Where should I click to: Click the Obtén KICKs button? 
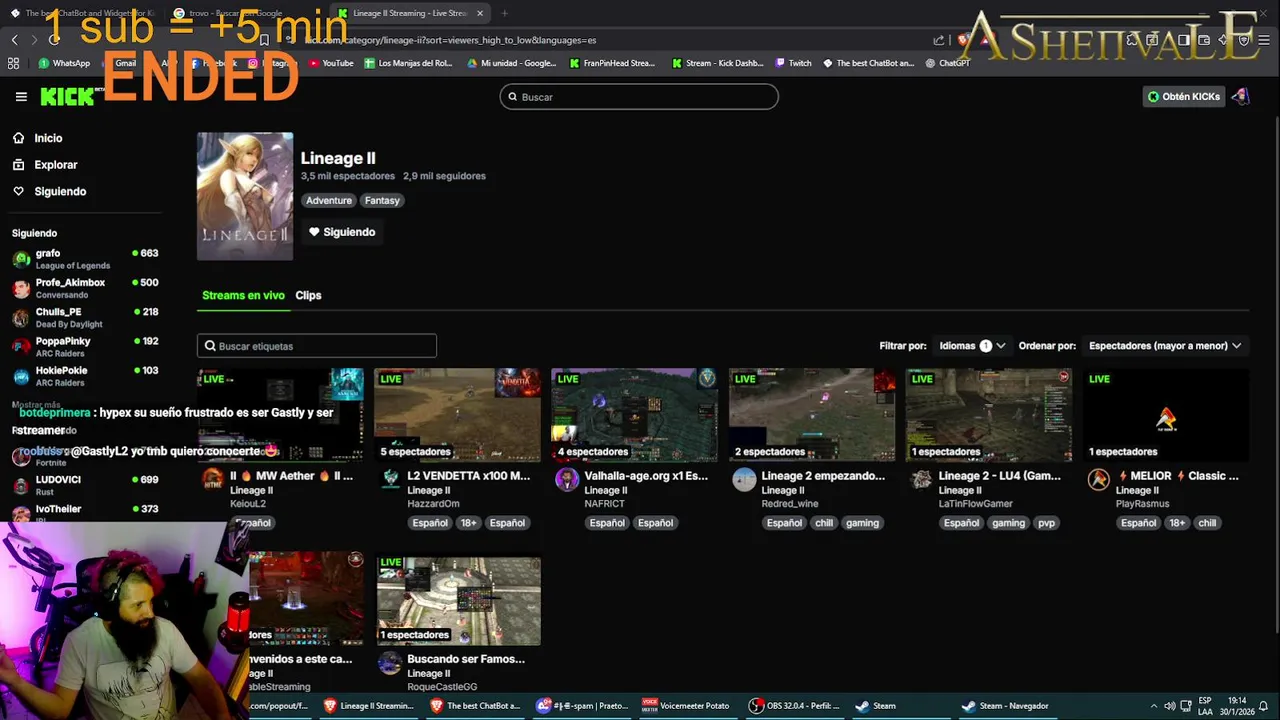pyautogui.click(x=1184, y=97)
